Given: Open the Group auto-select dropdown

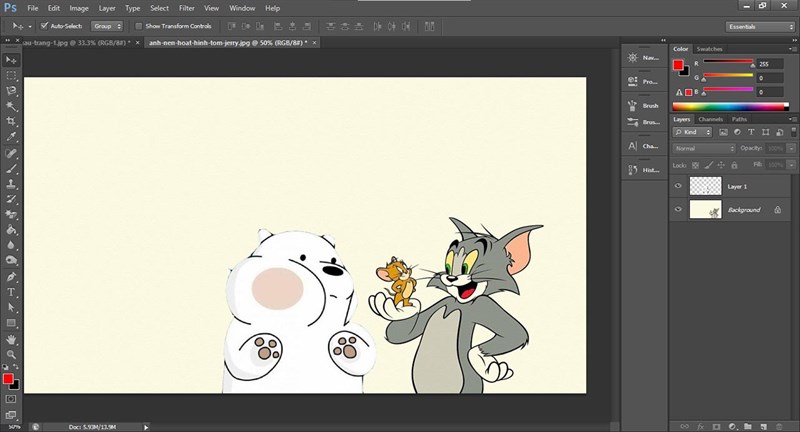Looking at the screenshot, I should pyautogui.click(x=107, y=26).
